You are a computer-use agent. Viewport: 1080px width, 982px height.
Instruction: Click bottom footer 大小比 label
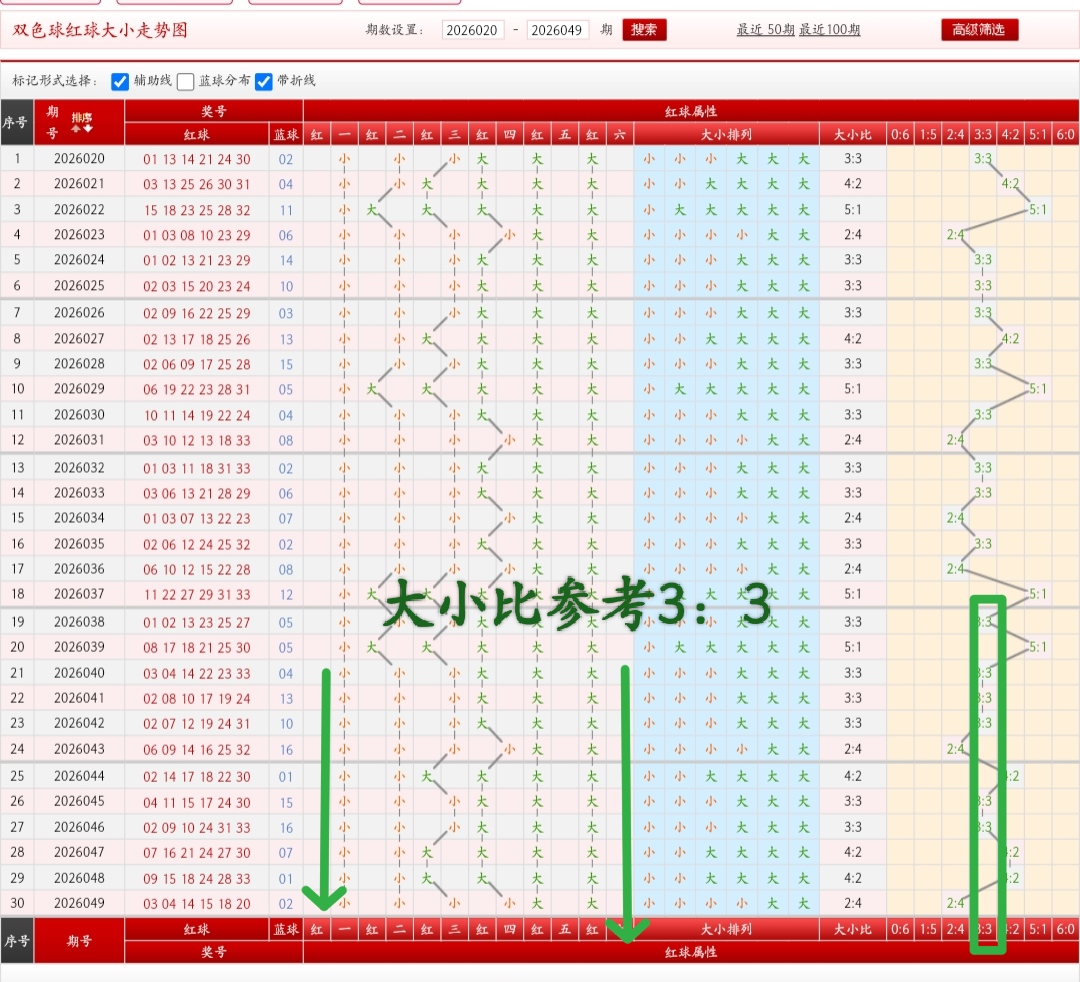pos(853,929)
